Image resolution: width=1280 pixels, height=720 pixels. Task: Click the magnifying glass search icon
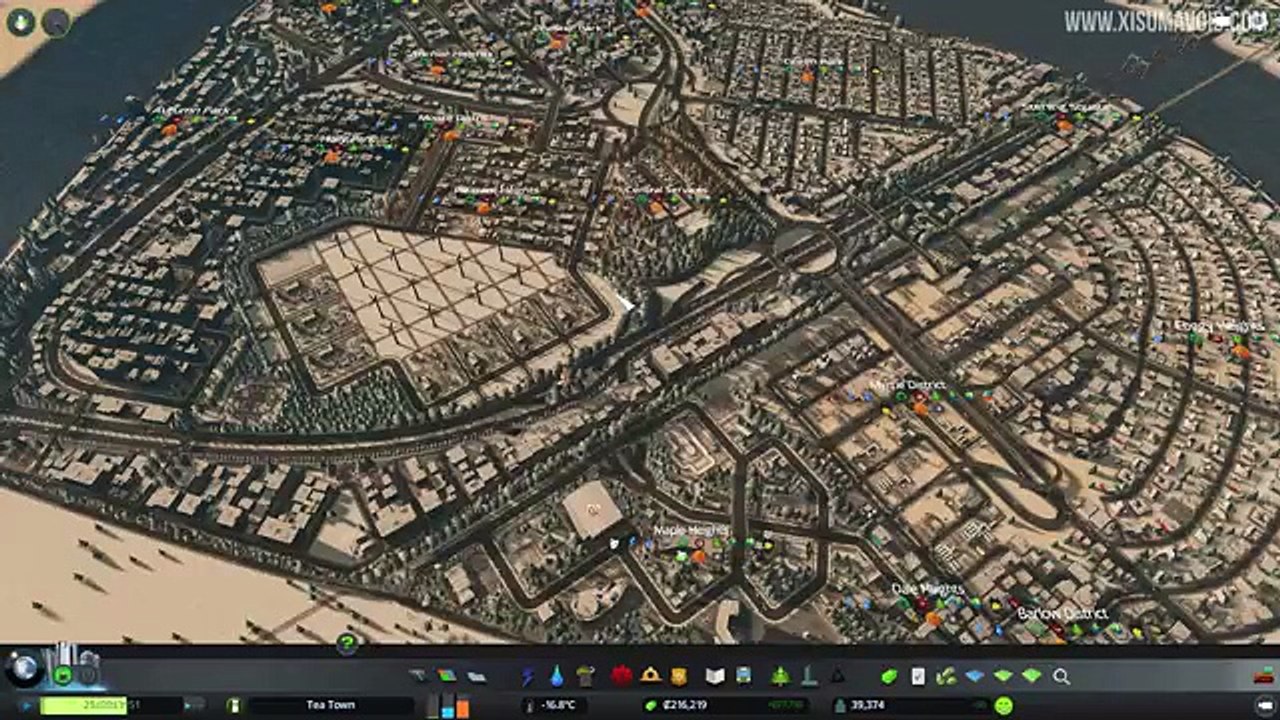[x=1061, y=677]
